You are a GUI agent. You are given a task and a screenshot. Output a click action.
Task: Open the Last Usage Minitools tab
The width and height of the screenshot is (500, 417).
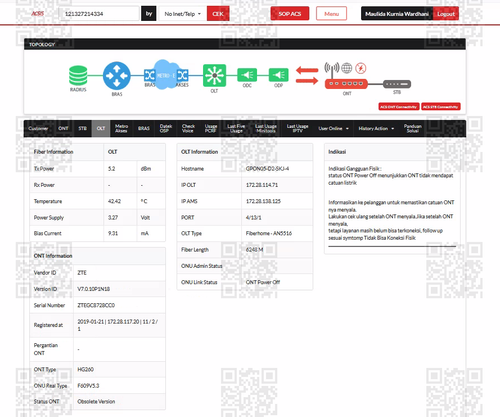[266, 128]
